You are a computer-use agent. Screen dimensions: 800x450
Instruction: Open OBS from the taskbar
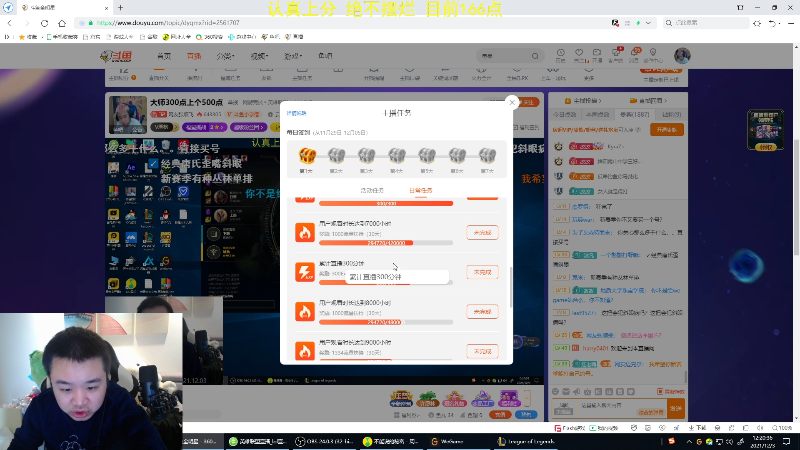(x=323, y=441)
